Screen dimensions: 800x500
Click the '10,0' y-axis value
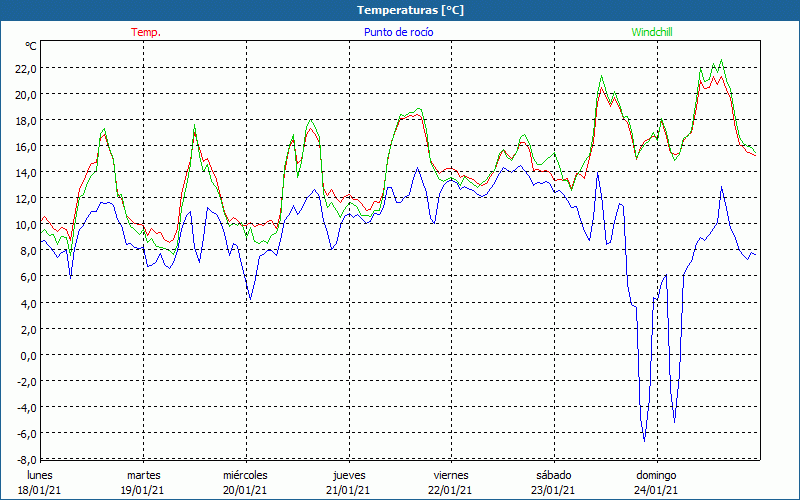(x=26, y=225)
